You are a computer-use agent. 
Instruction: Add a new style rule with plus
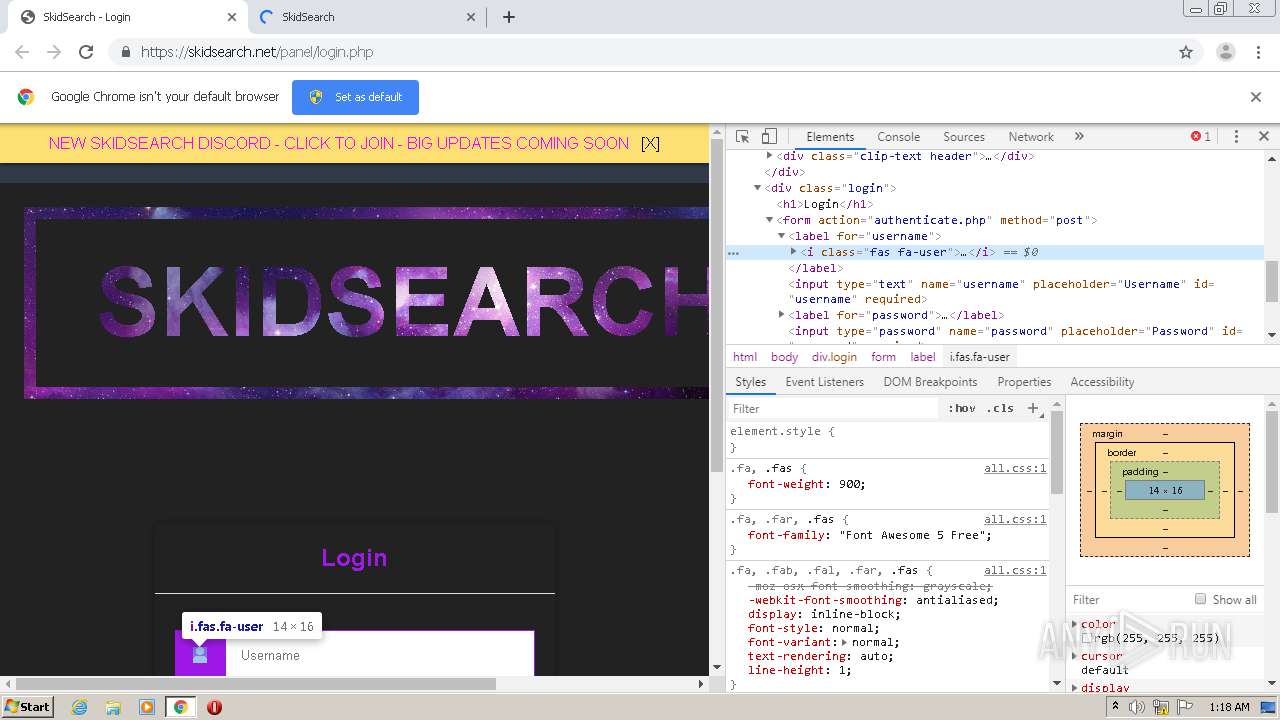coord(1033,408)
